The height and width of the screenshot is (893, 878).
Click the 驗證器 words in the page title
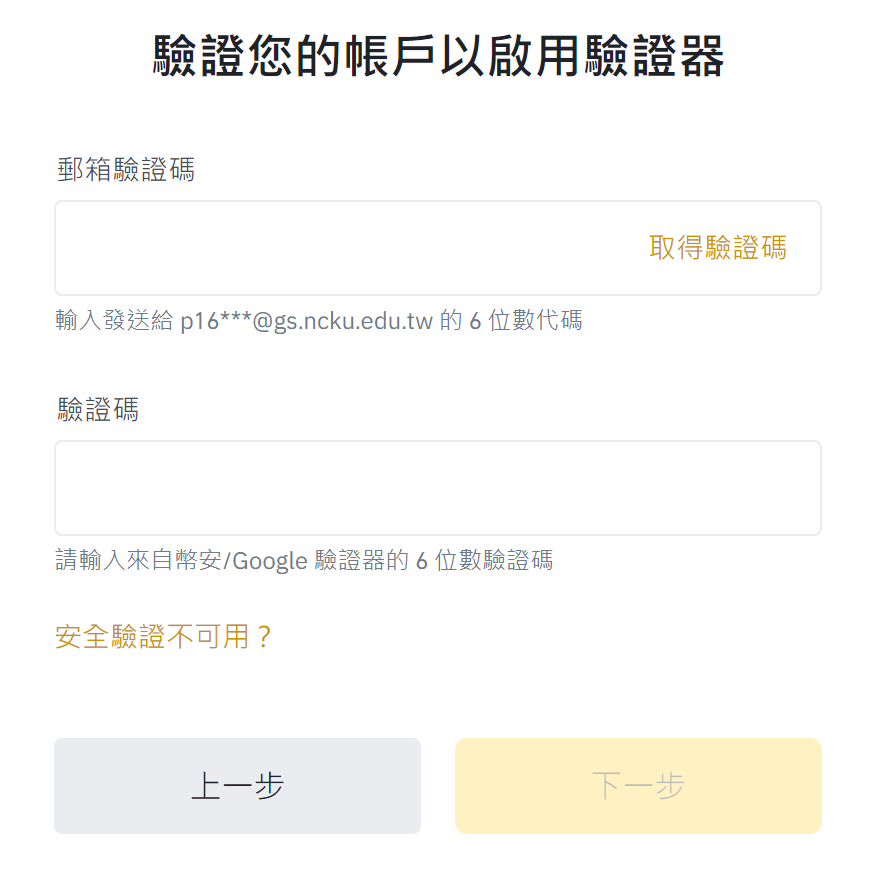tap(655, 56)
